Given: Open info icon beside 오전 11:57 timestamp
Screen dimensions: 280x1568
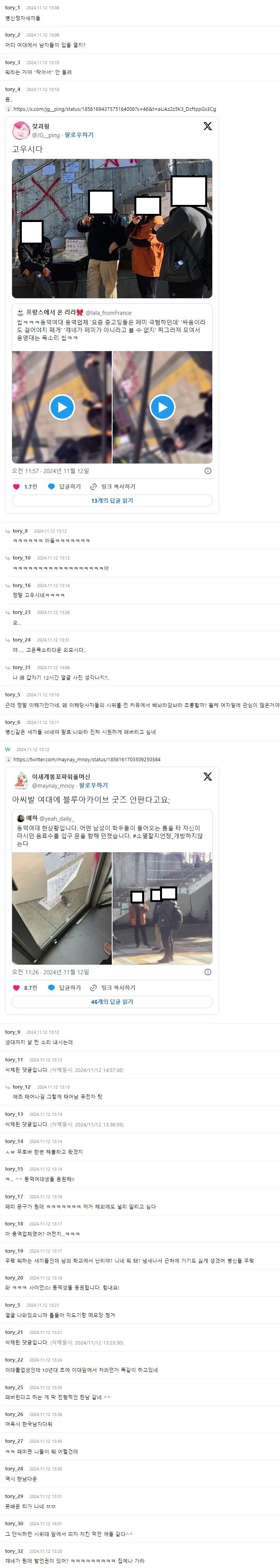Looking at the screenshot, I should click(x=208, y=470).
